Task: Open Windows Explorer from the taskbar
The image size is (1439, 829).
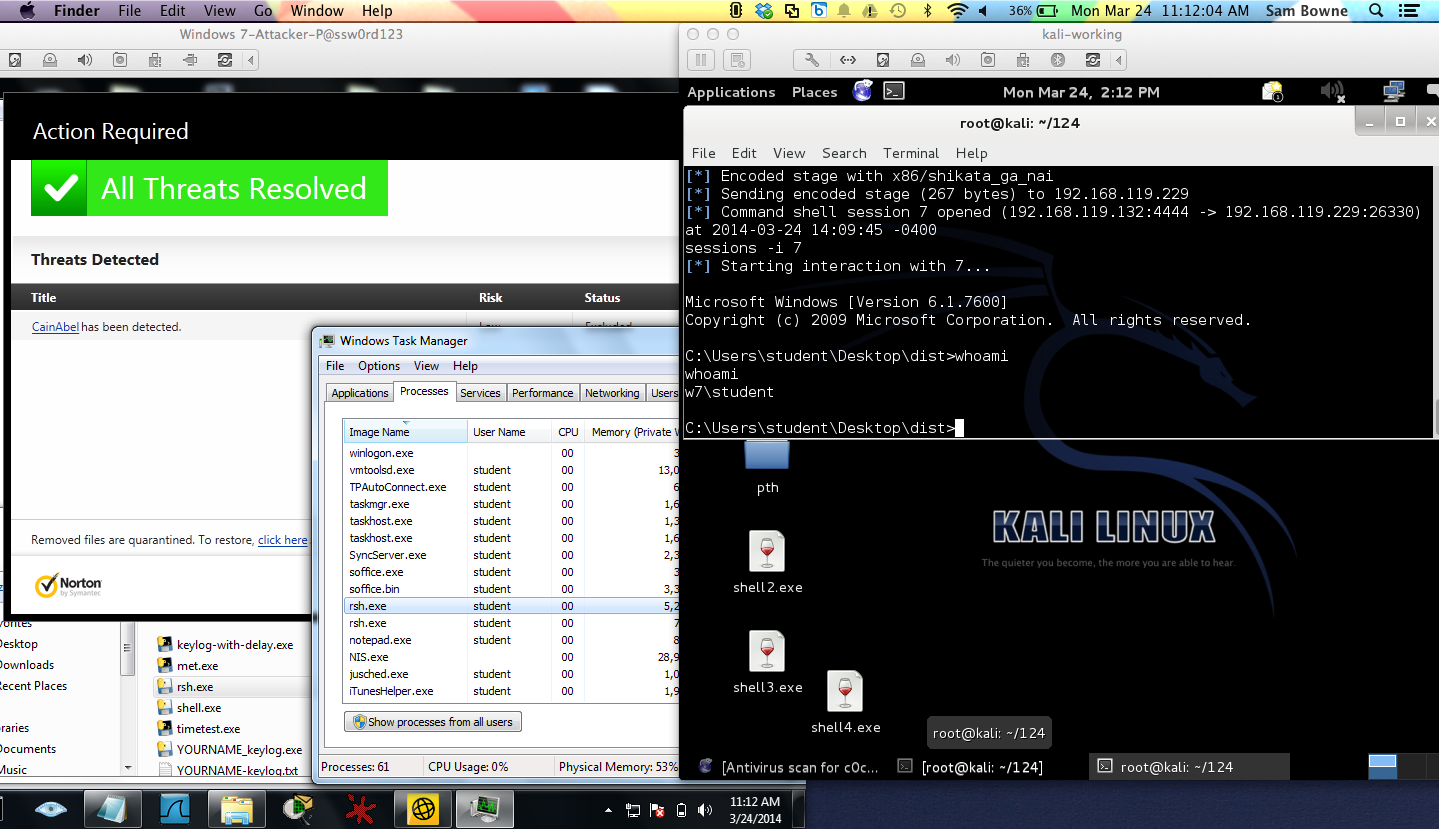Action: pyautogui.click(x=239, y=809)
